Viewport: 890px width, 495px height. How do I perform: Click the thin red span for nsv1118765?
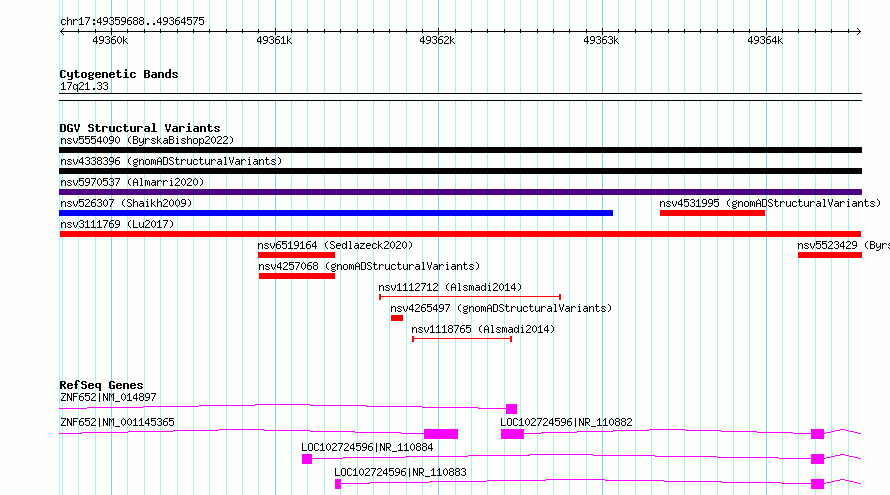pyautogui.click(x=462, y=339)
